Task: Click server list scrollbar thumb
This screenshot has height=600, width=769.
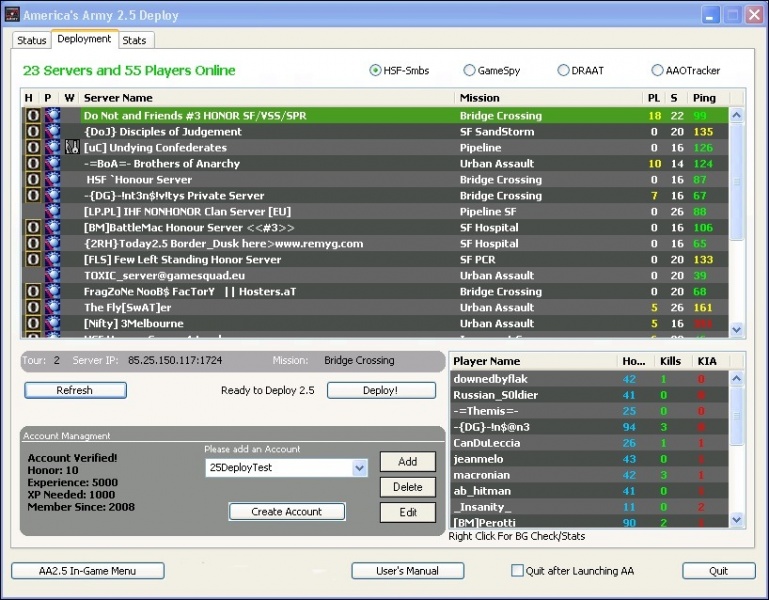Action: pyautogui.click(x=736, y=182)
